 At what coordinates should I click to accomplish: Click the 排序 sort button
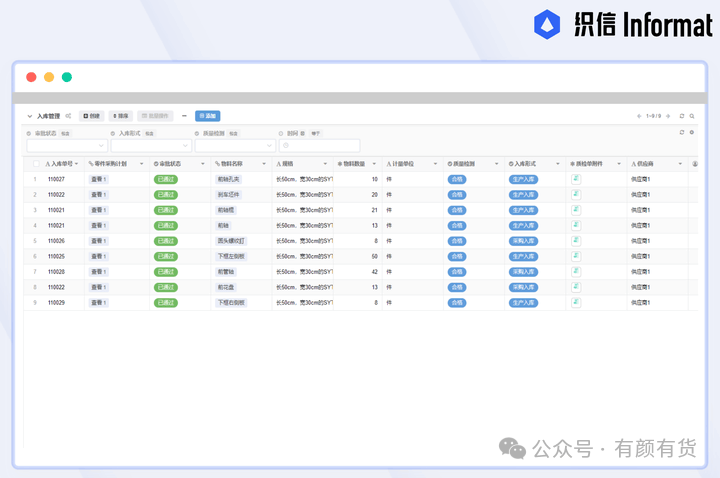[x=120, y=116]
